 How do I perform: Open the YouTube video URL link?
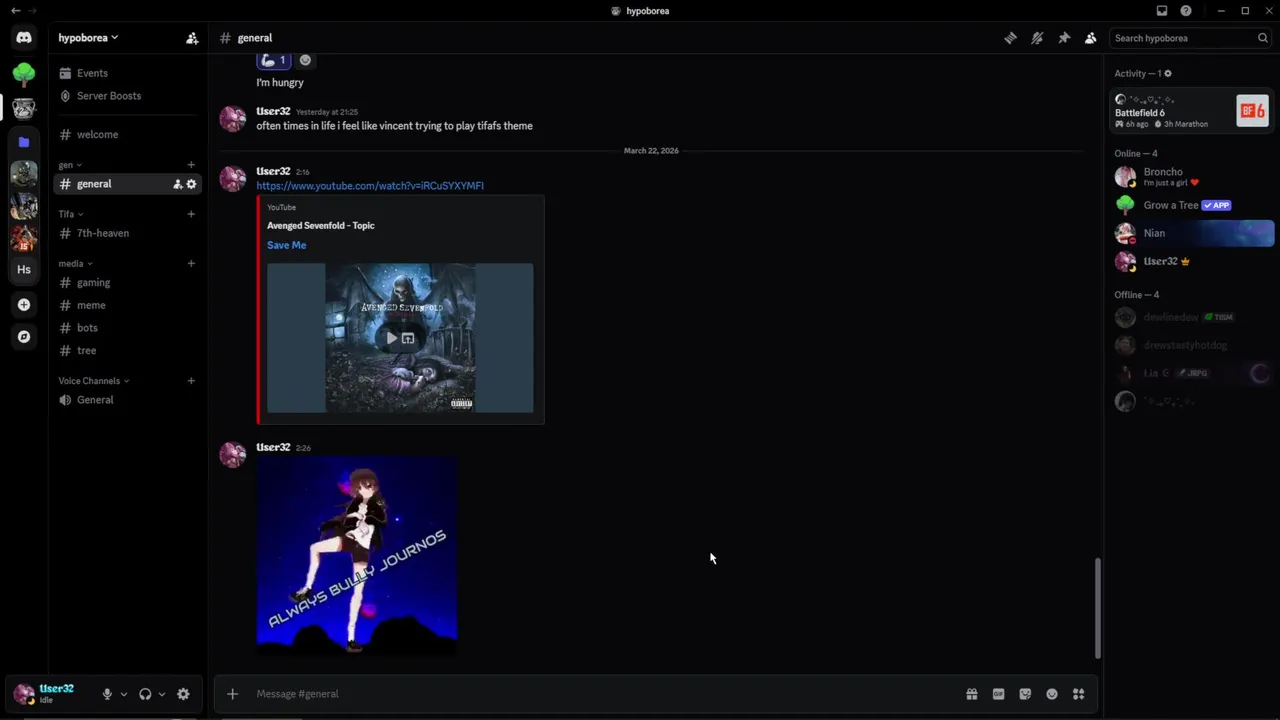[x=370, y=186]
